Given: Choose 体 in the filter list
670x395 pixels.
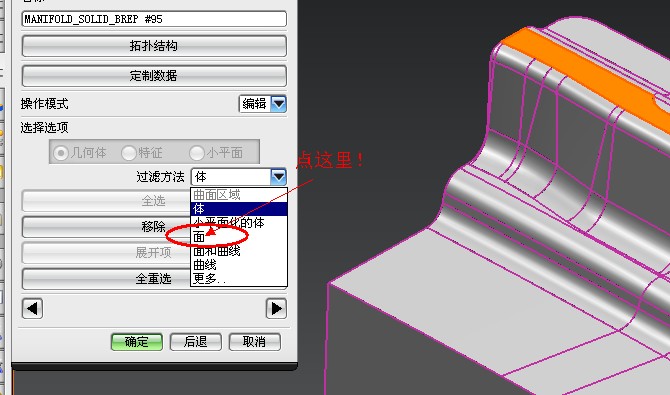Looking at the screenshot, I should point(238,209).
